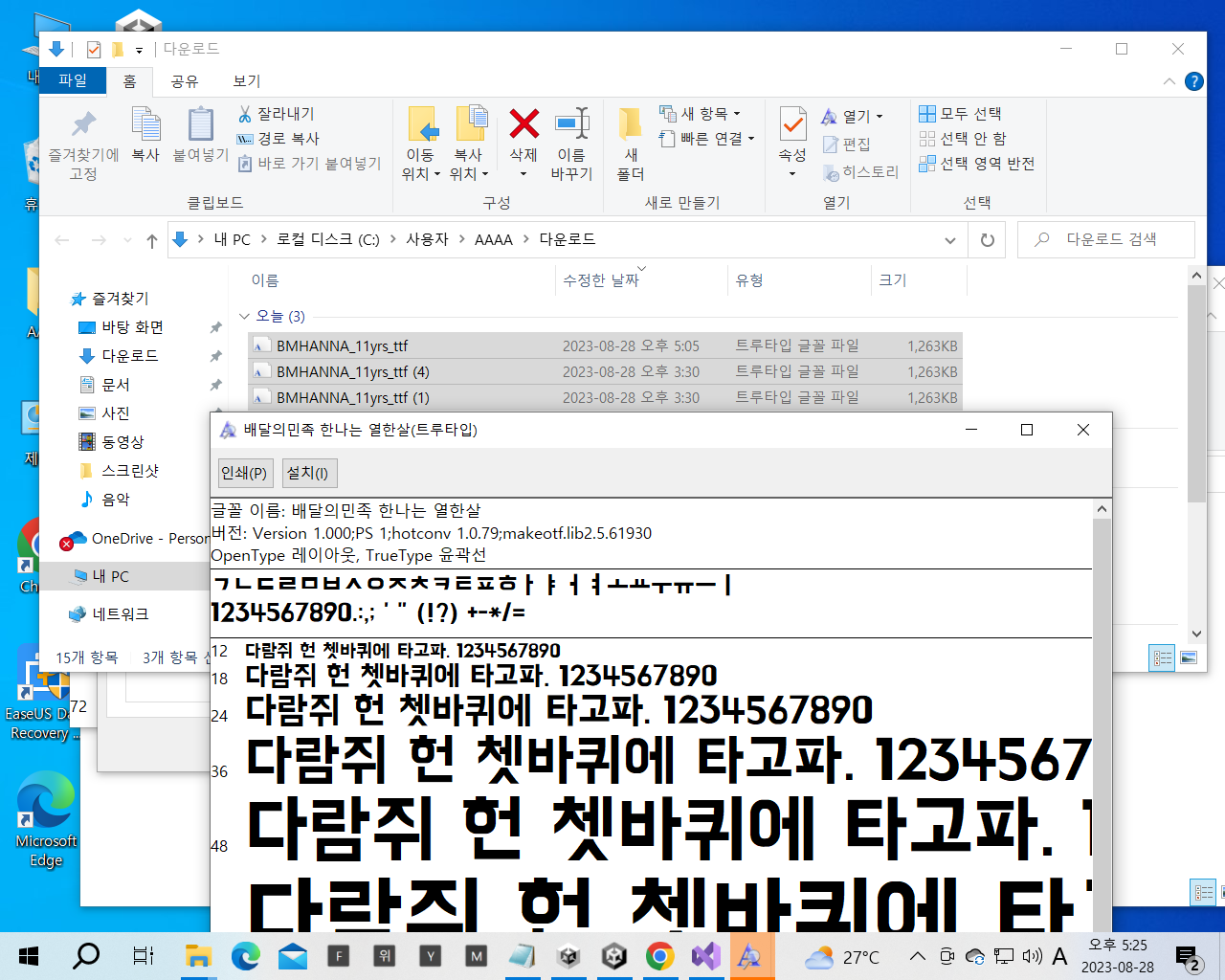Open 복사 위치 copy-to dropdown

pyautogui.click(x=469, y=144)
